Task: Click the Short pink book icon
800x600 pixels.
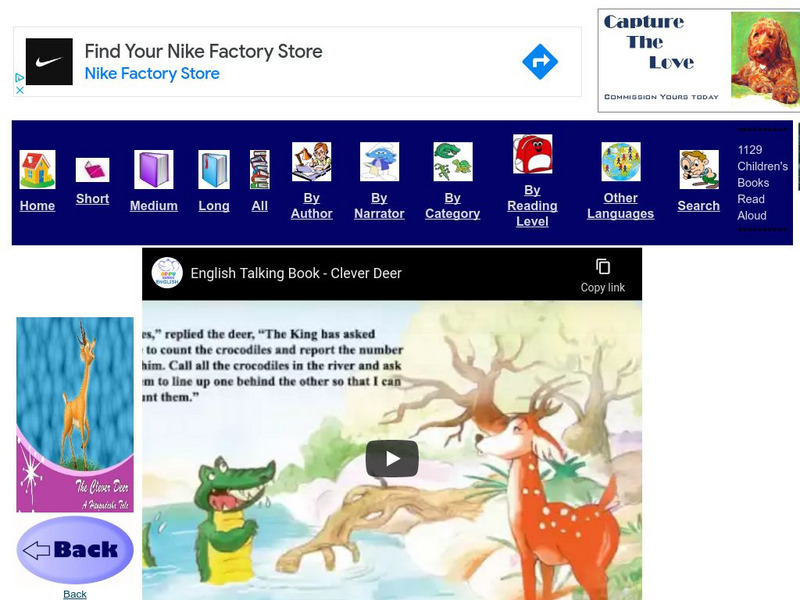Action: pos(92,170)
